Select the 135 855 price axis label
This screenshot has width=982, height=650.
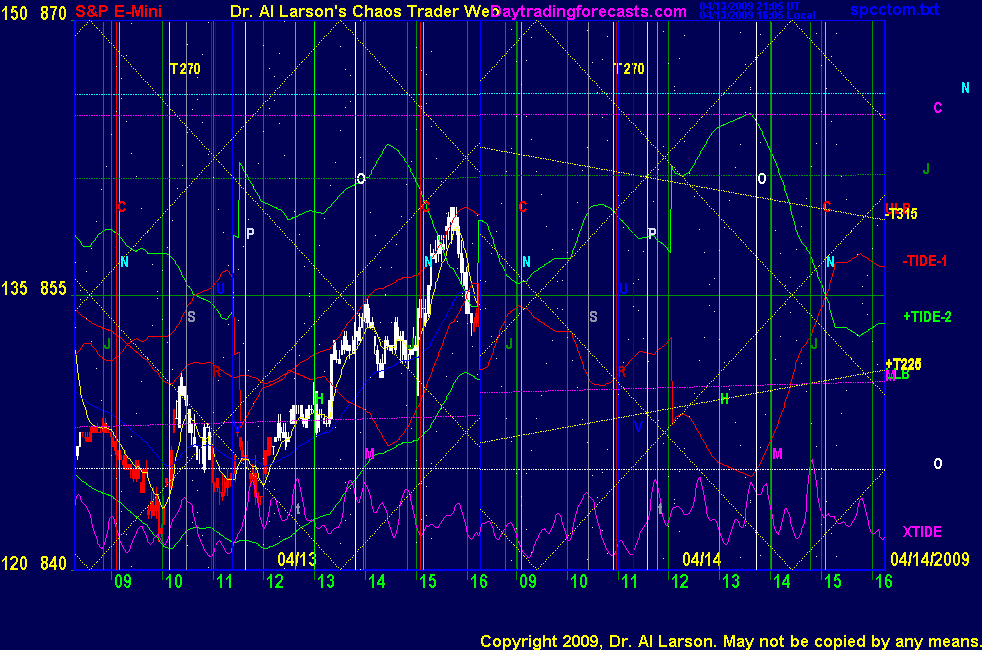34,289
